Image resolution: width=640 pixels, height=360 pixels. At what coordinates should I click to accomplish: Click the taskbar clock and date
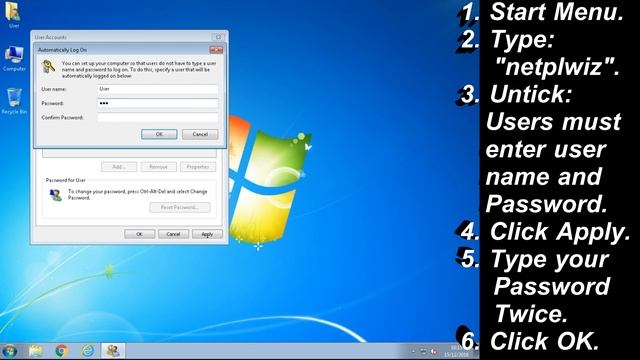click(x=456, y=351)
